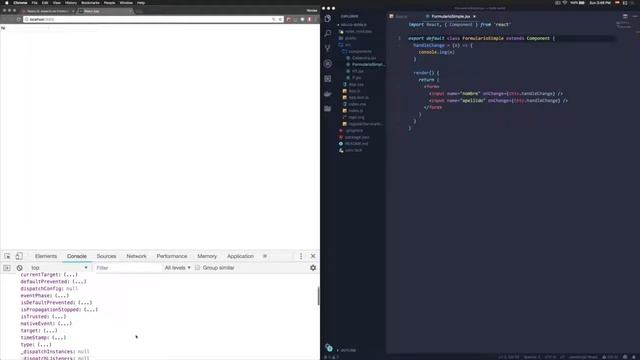The height and width of the screenshot is (360, 640).
Task: Toggle the device toolbar icon in DevTools
Action: pos(19,256)
